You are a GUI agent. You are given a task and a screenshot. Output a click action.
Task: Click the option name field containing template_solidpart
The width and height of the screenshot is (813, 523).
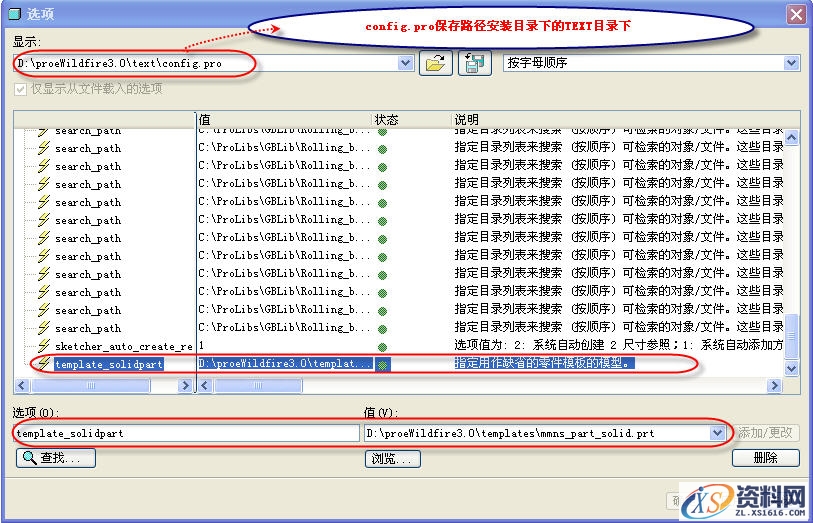tap(186, 433)
